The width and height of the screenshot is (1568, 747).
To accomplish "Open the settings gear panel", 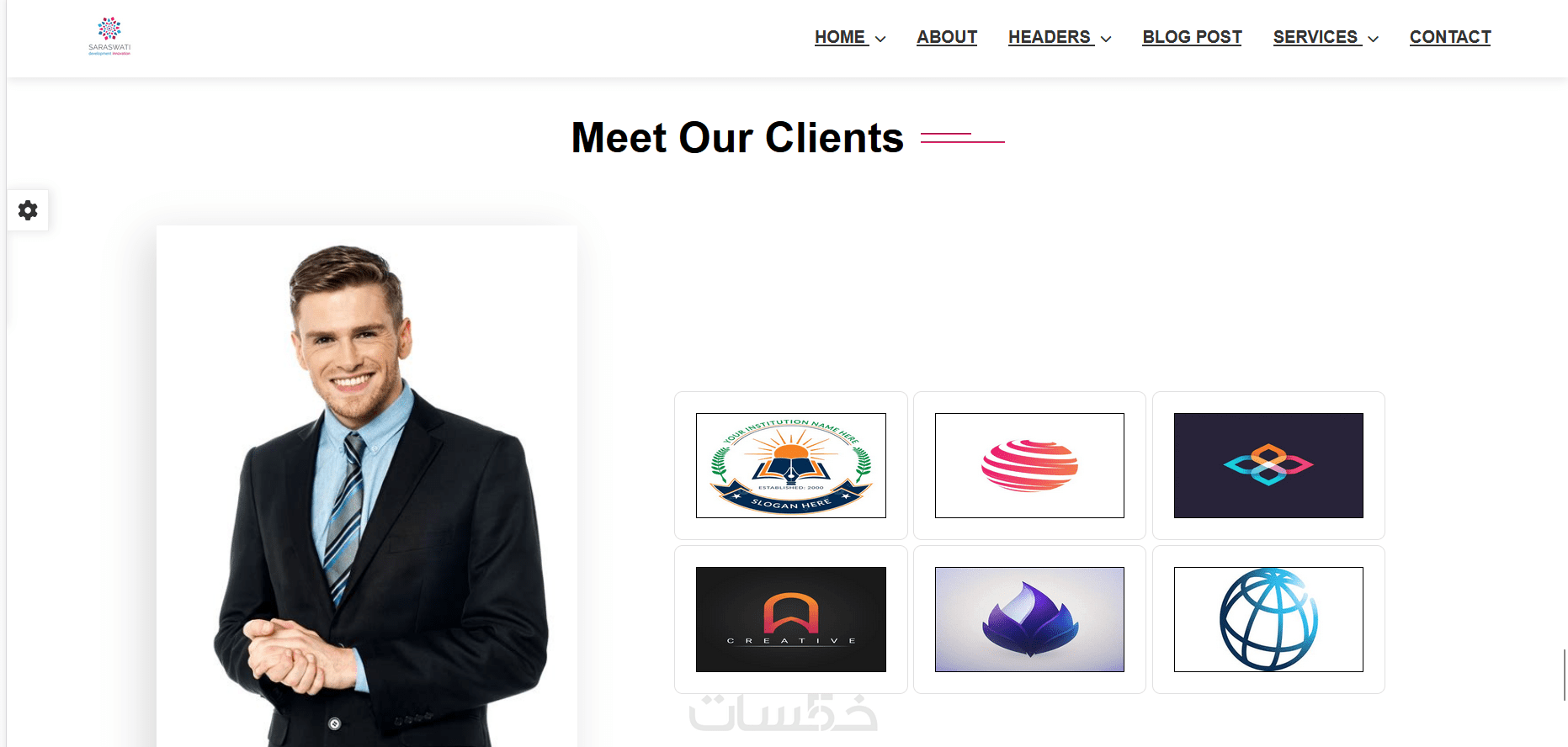I will click(28, 210).
